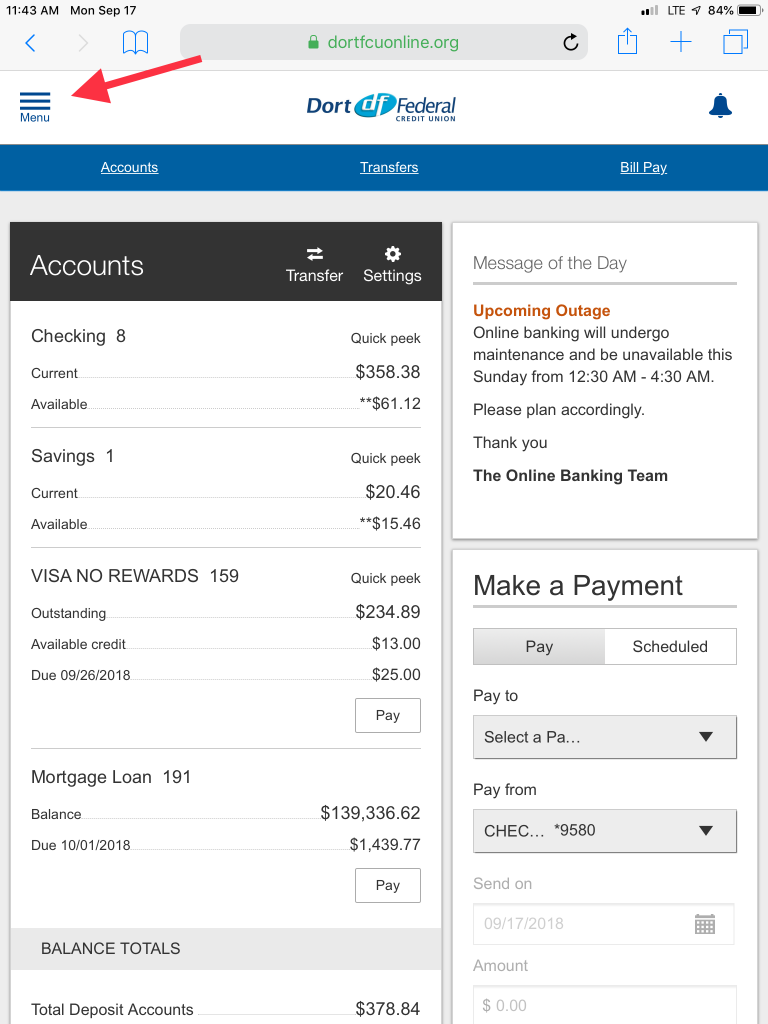Open the hamburger Menu icon
Screen dimensions: 768x1024
click(34, 105)
